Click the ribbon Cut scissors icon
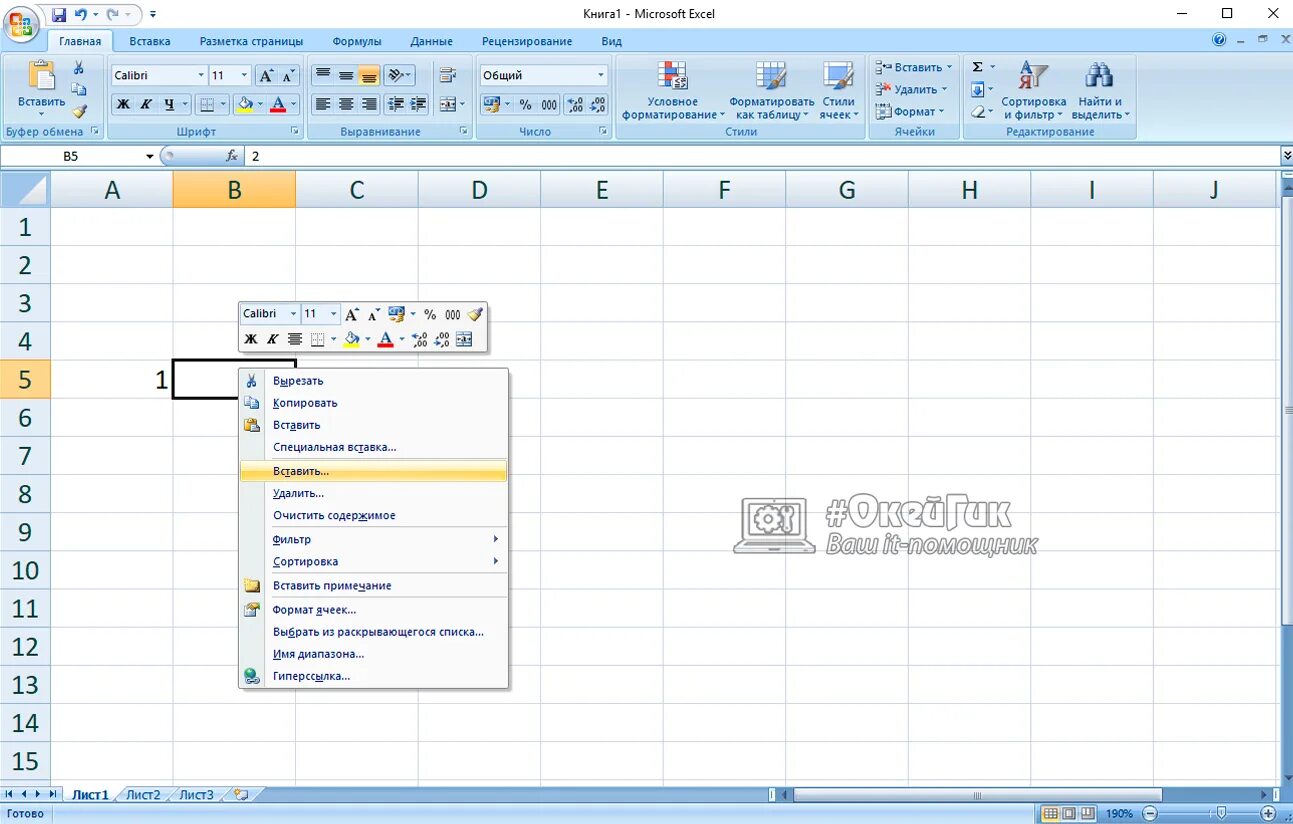This screenshot has width=1293, height=824. coord(78,68)
